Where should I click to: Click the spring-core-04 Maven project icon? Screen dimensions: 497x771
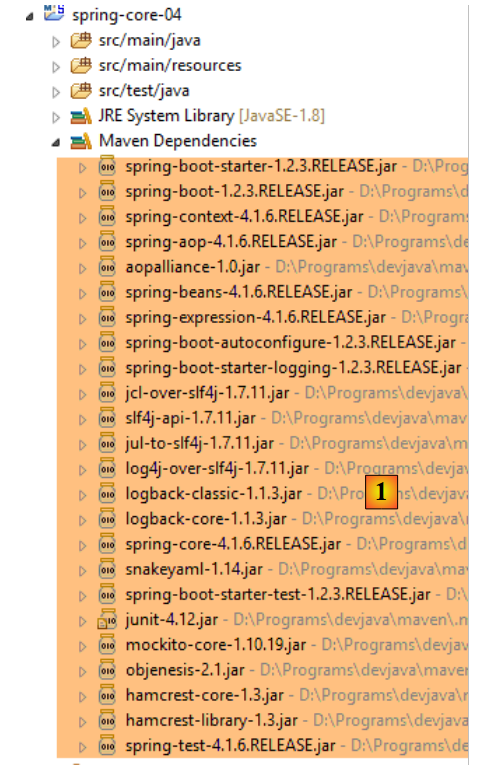pos(54,13)
